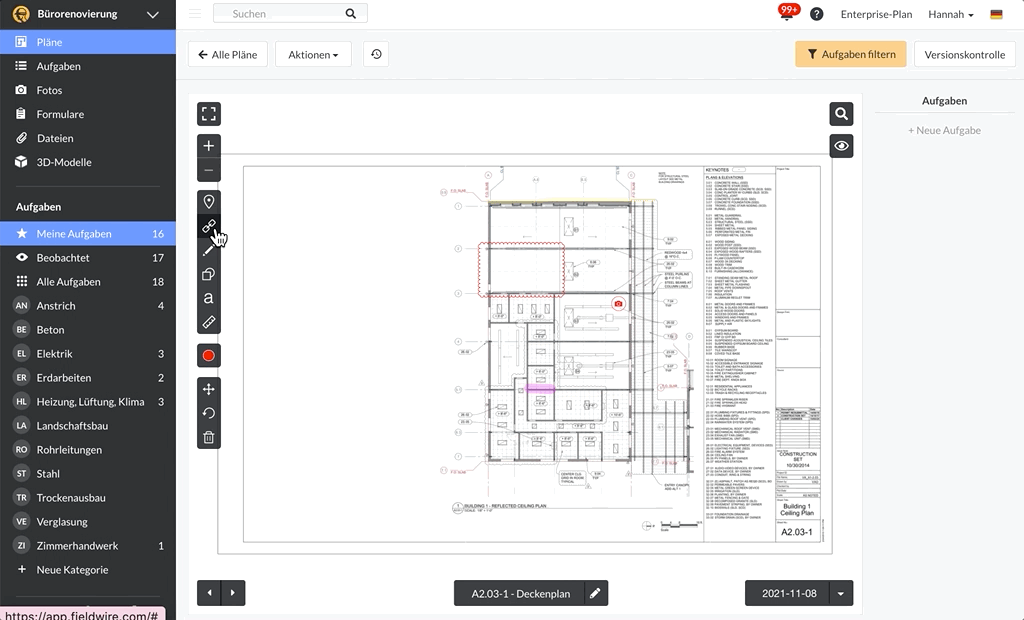Click the 2021-11-08 version date

pos(789,593)
